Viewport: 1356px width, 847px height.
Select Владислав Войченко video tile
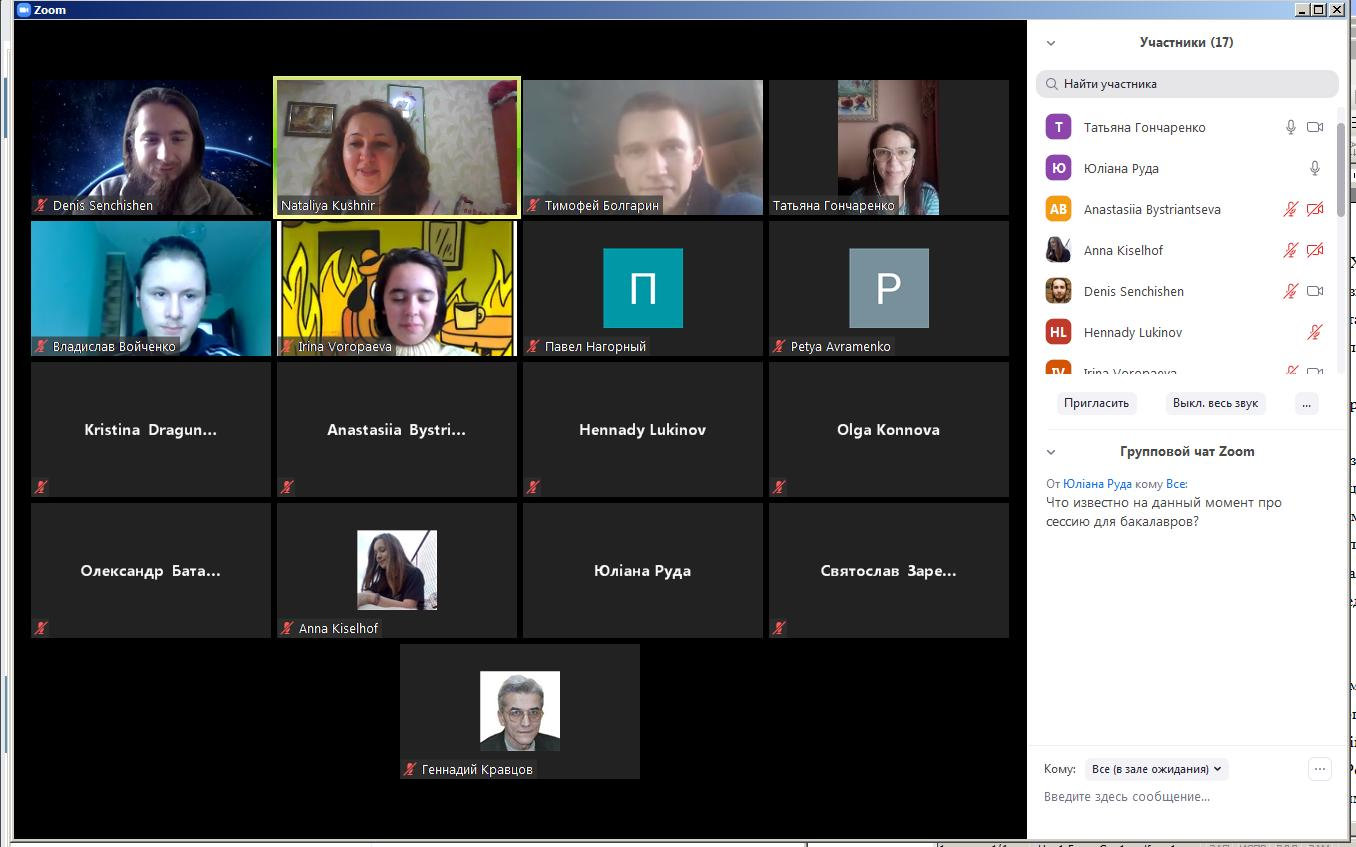pyautogui.click(x=151, y=289)
